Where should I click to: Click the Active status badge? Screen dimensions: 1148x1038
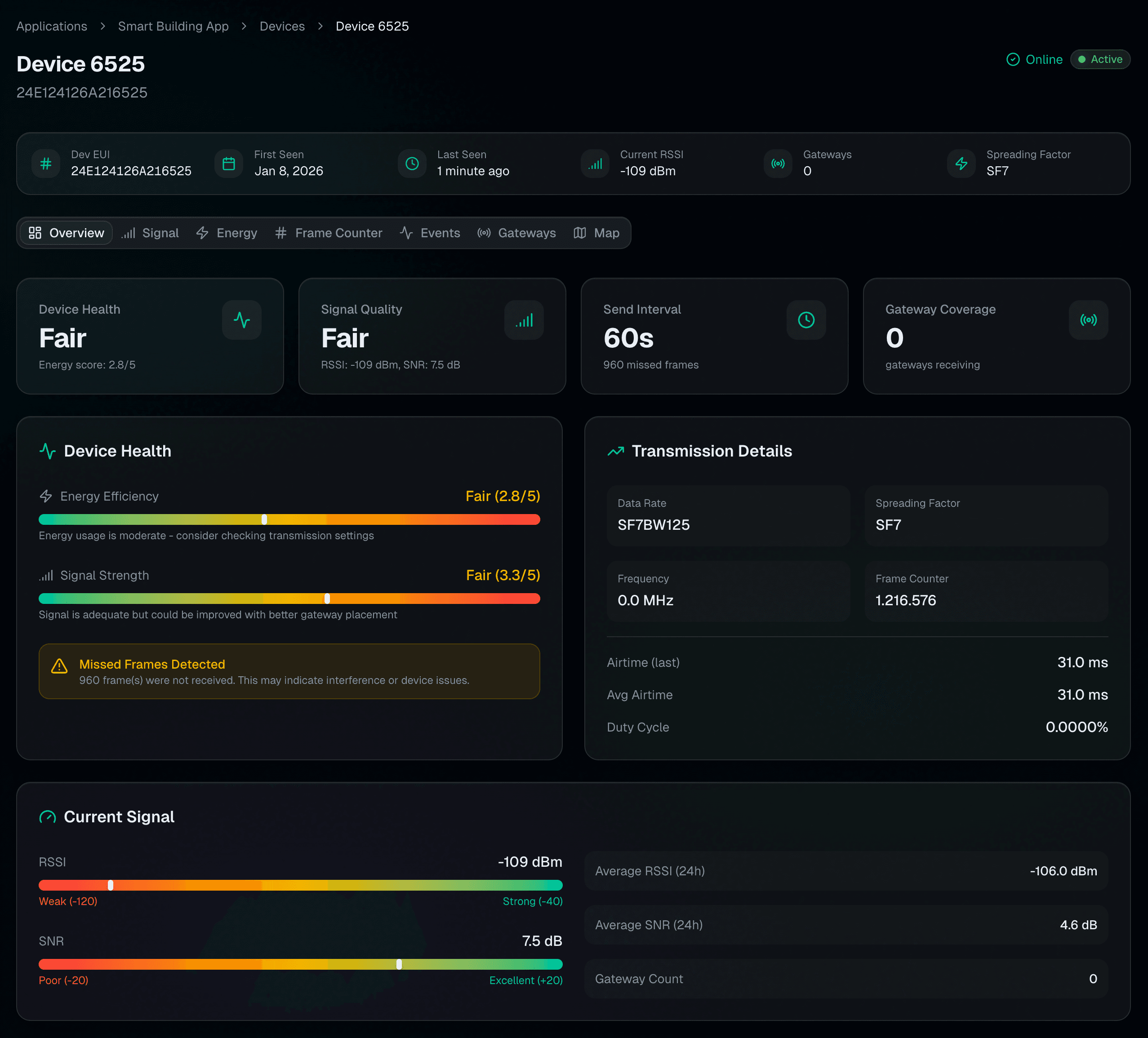[1099, 59]
